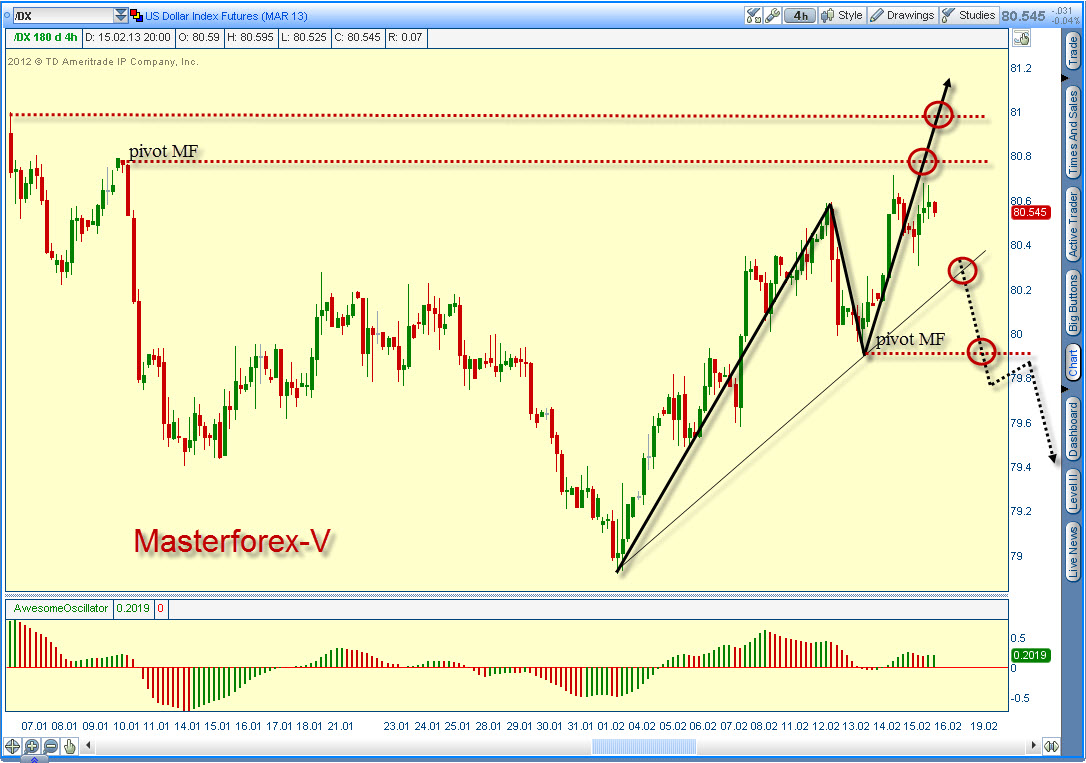This screenshot has height=763, width=1086.
Task: Expand the double-chevron tab at bottom left
Action: tap(35, 760)
